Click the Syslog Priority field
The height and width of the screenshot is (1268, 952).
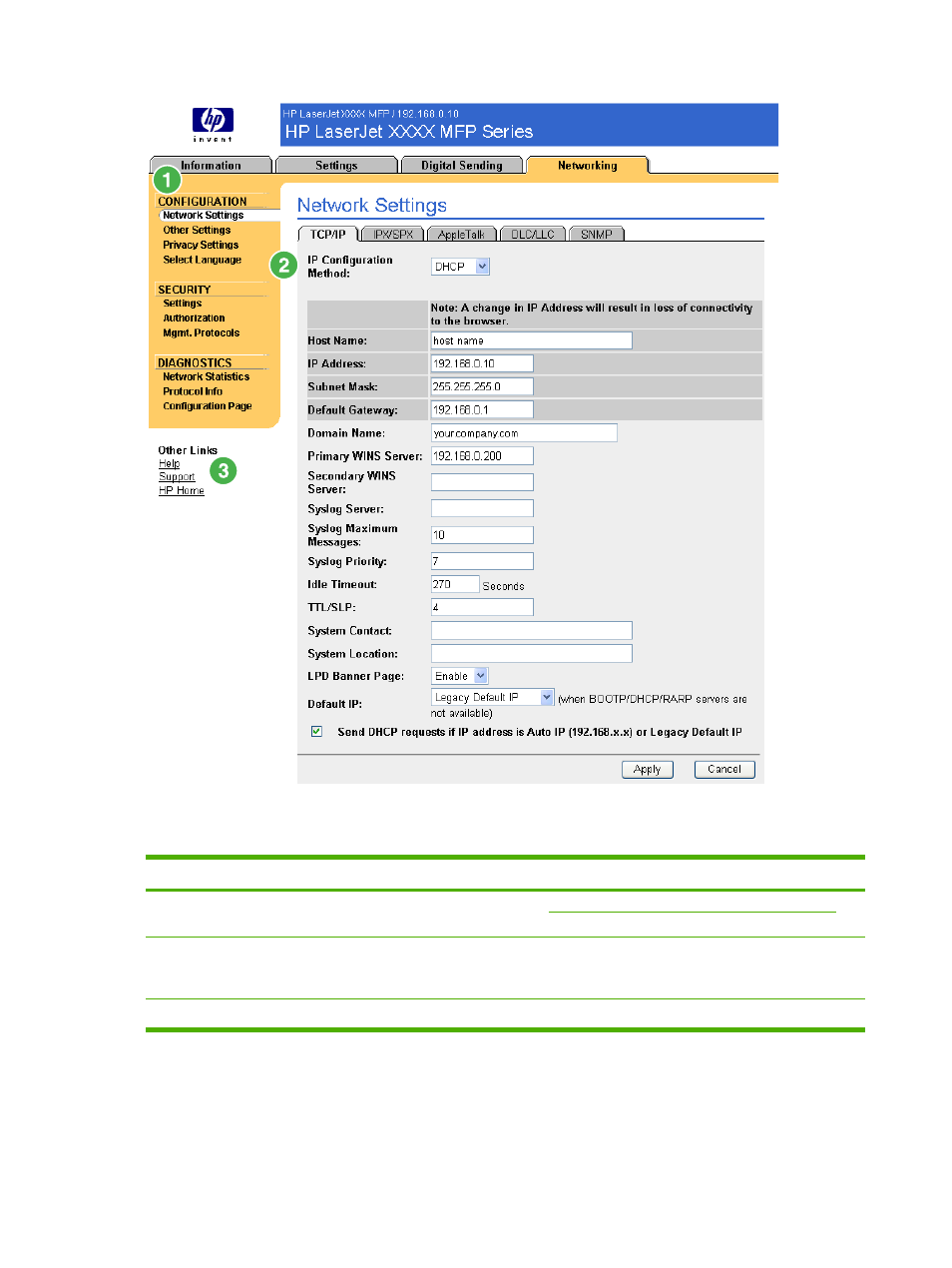(482, 562)
